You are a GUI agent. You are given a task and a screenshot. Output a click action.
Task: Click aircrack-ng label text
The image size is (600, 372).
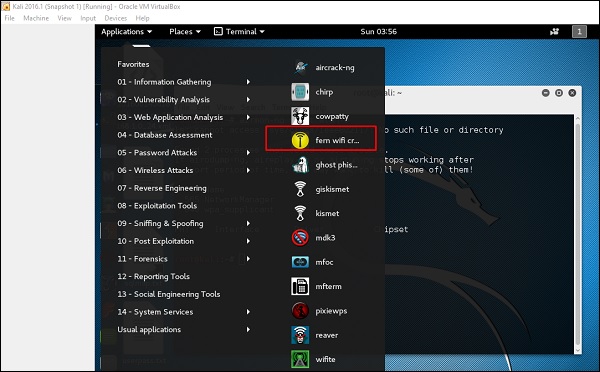tap(335, 68)
